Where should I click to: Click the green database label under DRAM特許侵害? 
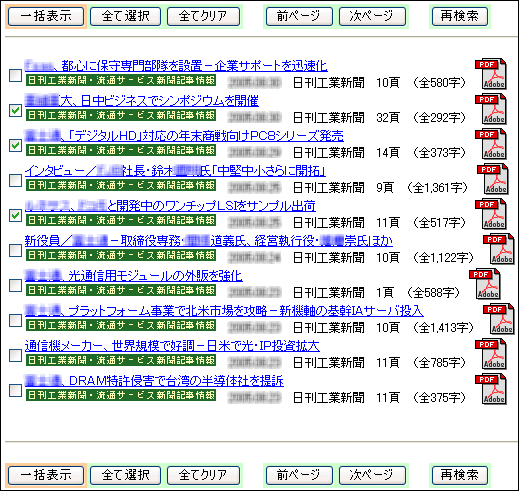tap(121, 395)
